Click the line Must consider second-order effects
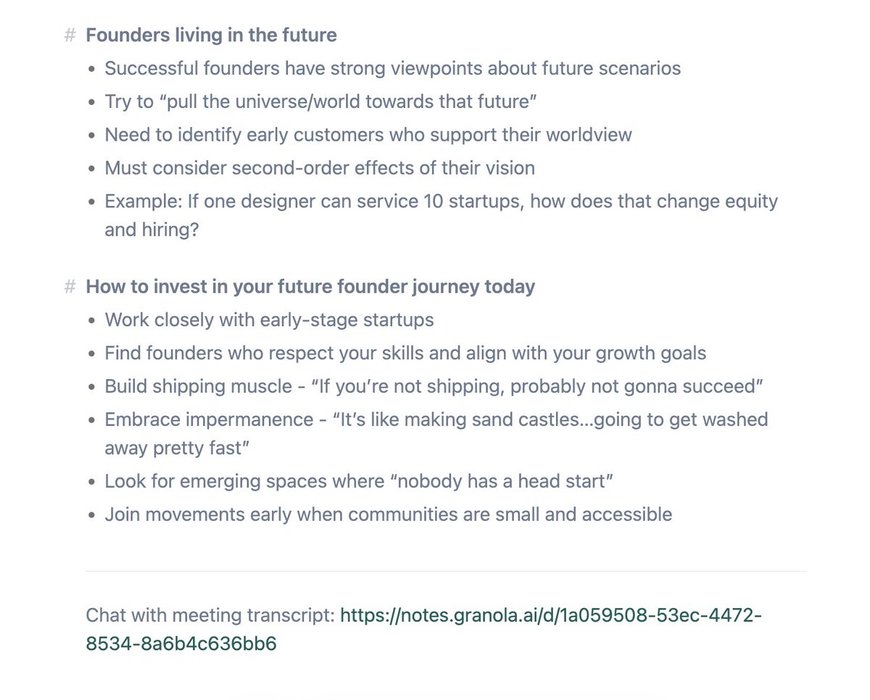Viewport: 870px width, 700px height. (320, 168)
